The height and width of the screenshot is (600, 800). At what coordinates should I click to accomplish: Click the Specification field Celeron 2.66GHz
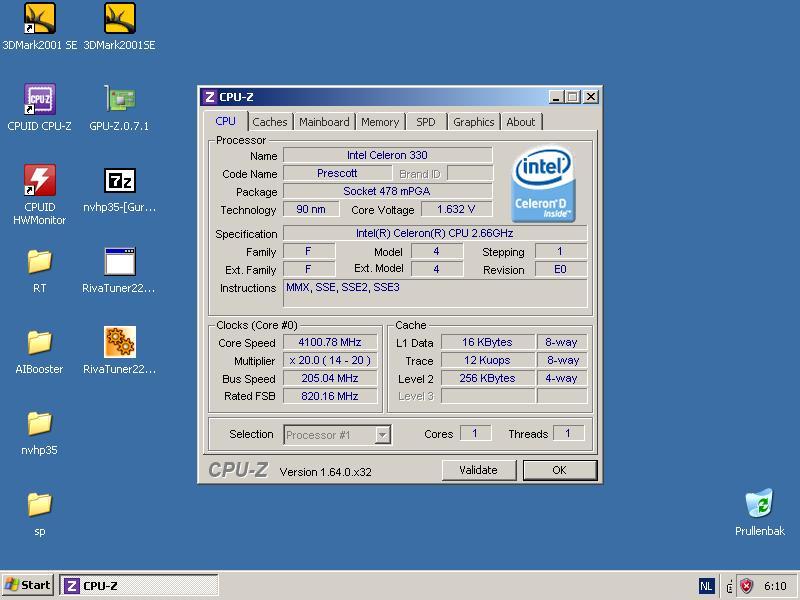tap(435, 233)
